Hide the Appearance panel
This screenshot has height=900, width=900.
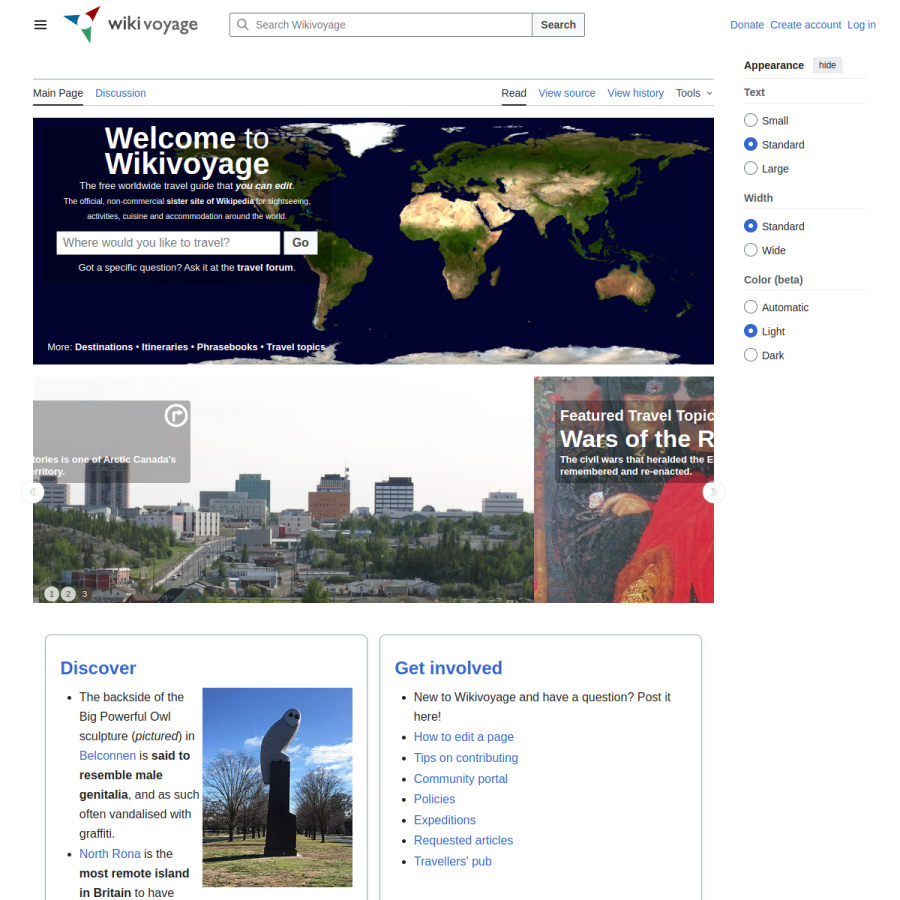(827, 65)
